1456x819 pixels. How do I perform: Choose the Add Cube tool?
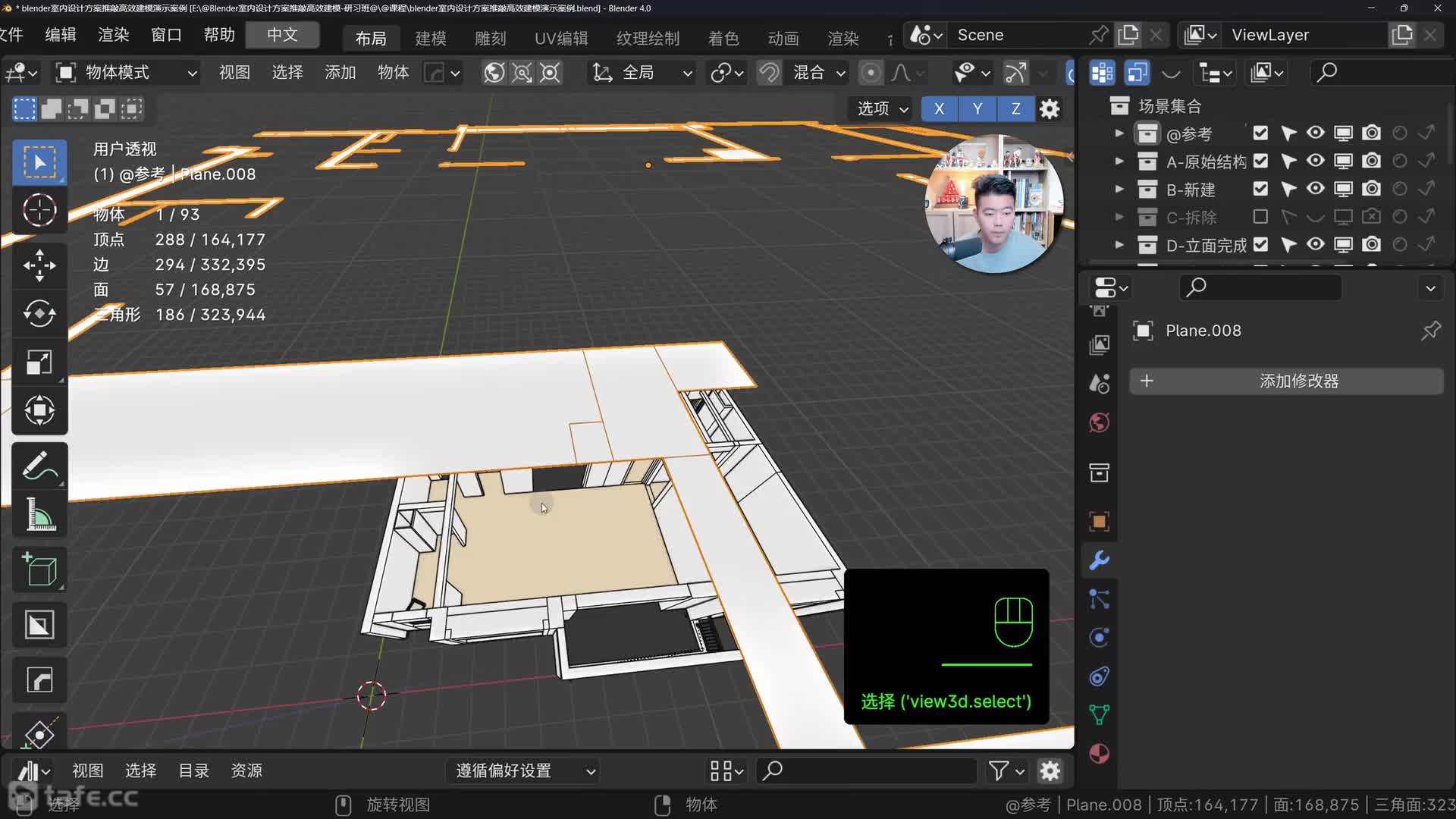39,570
